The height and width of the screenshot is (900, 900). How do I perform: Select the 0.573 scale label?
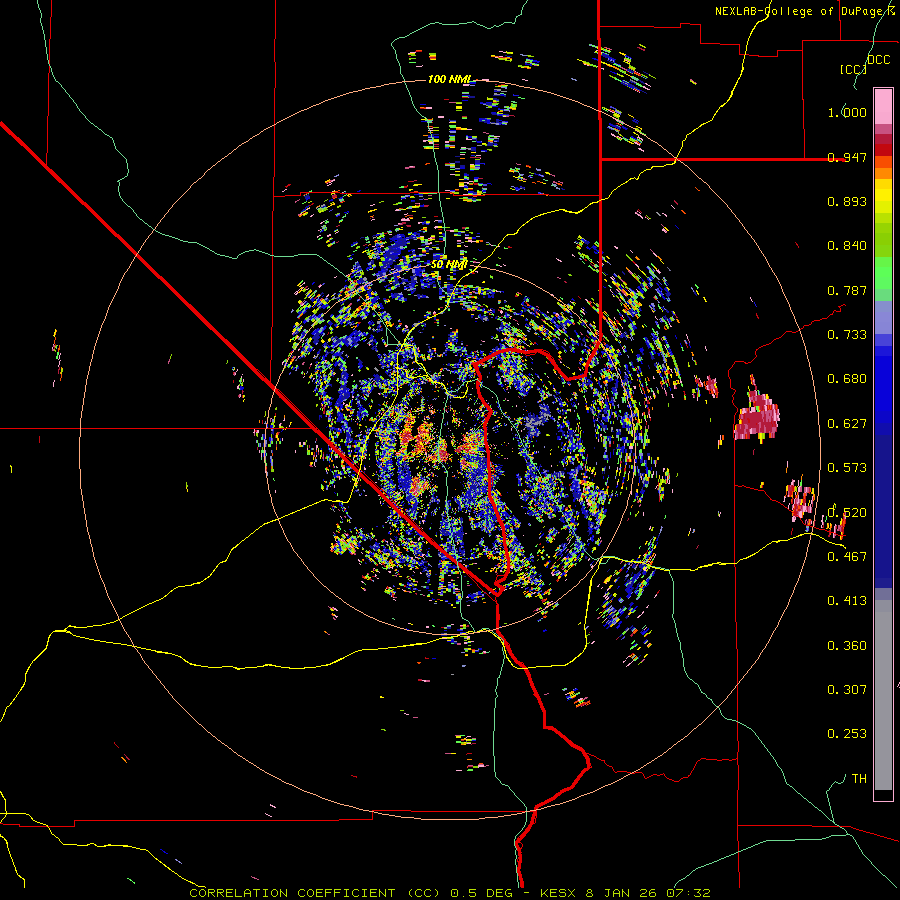pos(847,468)
